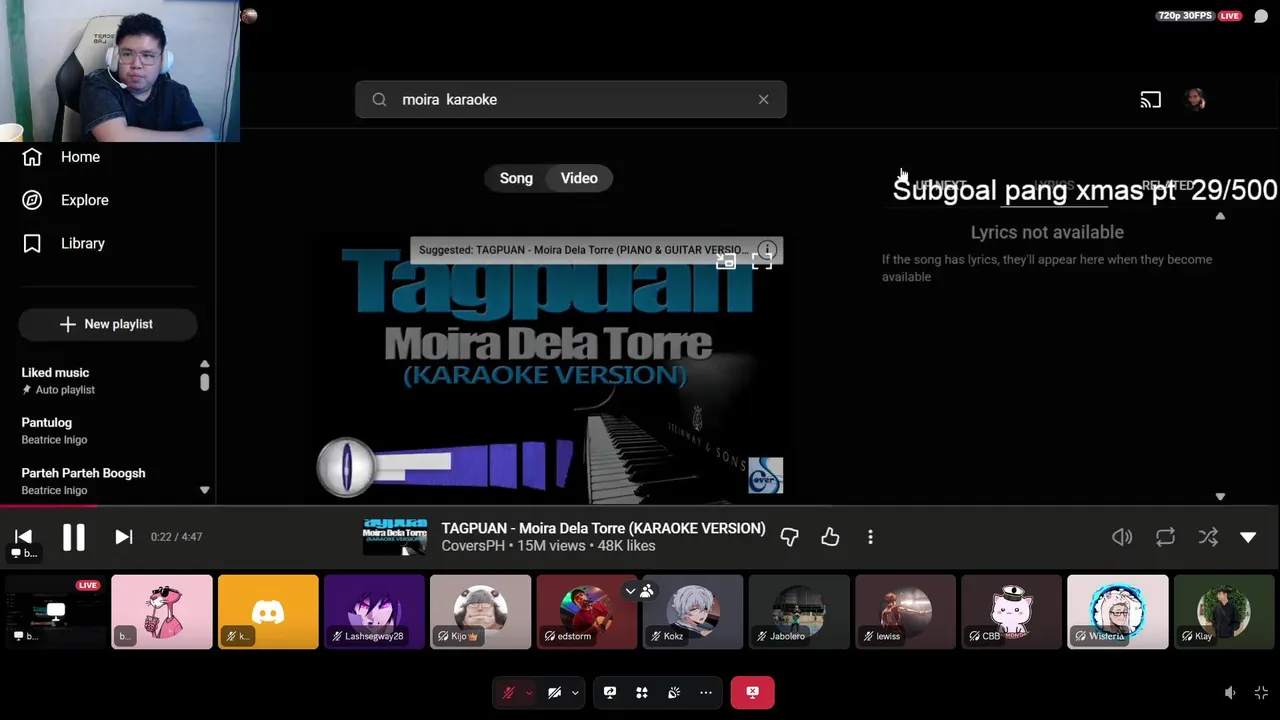This screenshot has width=1280, height=720.
Task: Select Kijo's participant tile
Action: coord(480,612)
